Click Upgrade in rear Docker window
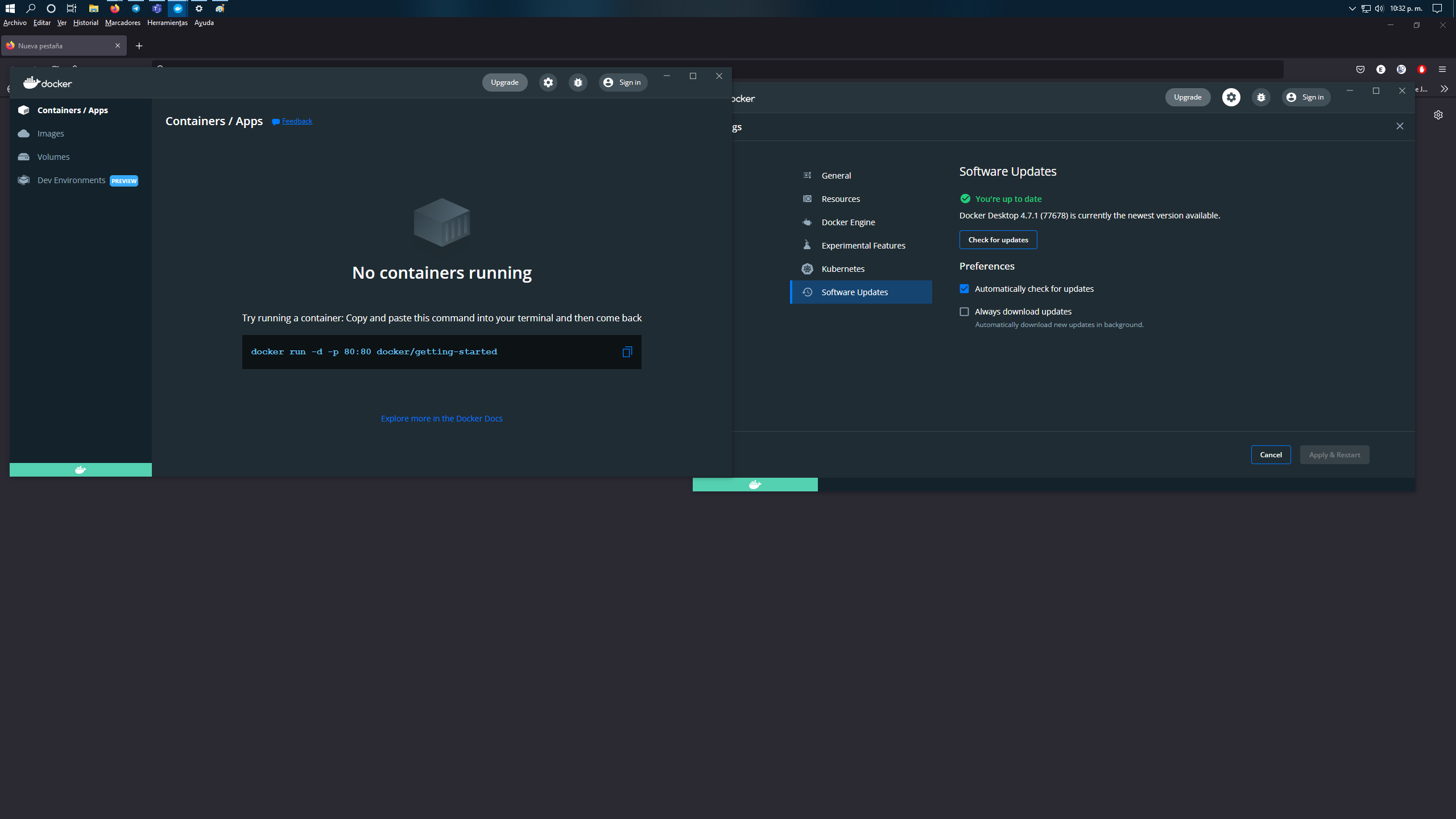This screenshot has height=819, width=1456. (1188, 97)
